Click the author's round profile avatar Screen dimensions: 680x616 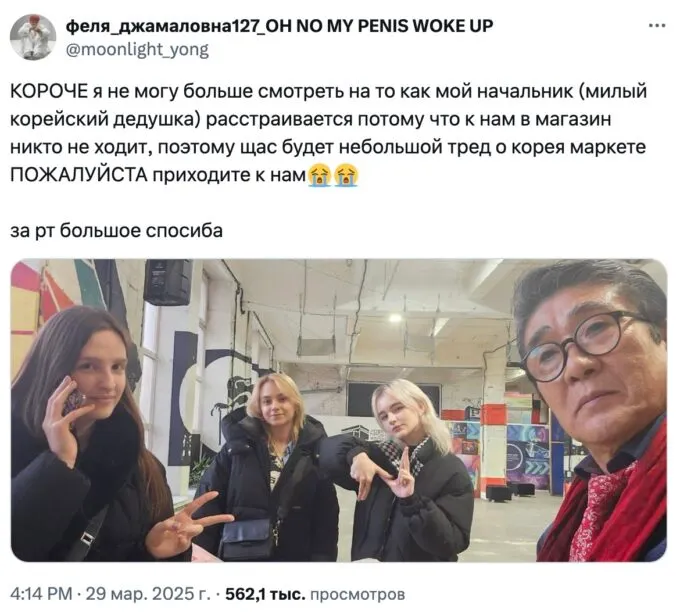(33, 37)
